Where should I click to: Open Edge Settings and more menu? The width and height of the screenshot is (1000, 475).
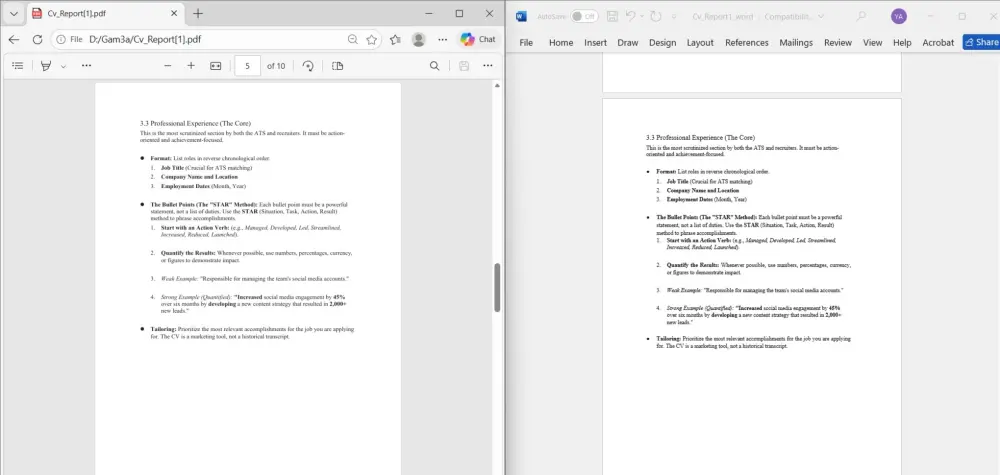(x=443, y=40)
